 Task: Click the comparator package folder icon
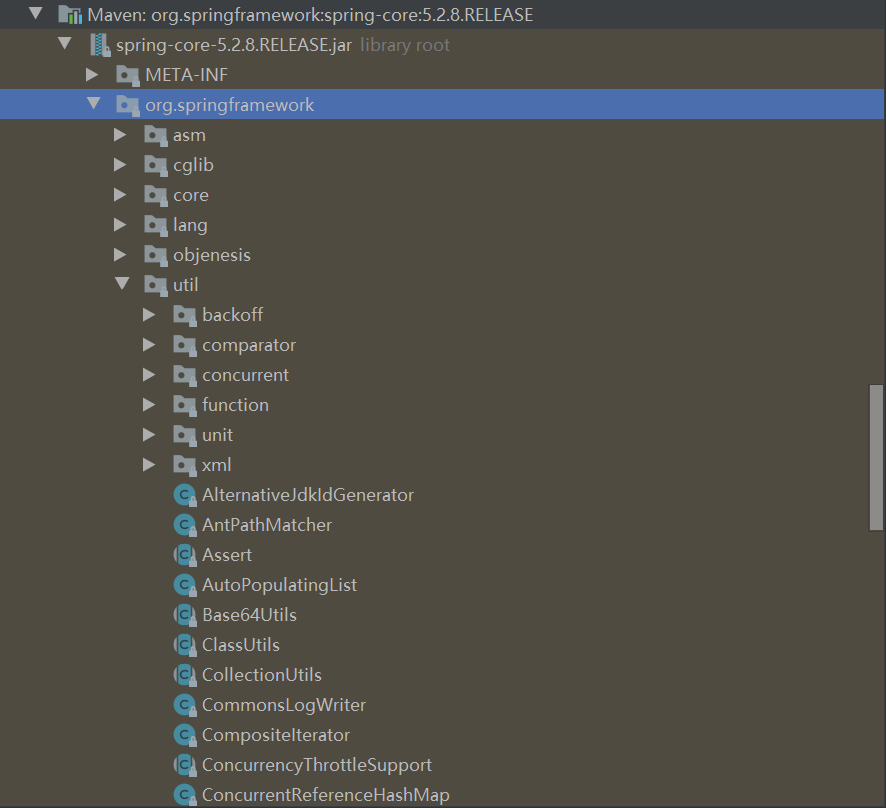[x=185, y=345]
